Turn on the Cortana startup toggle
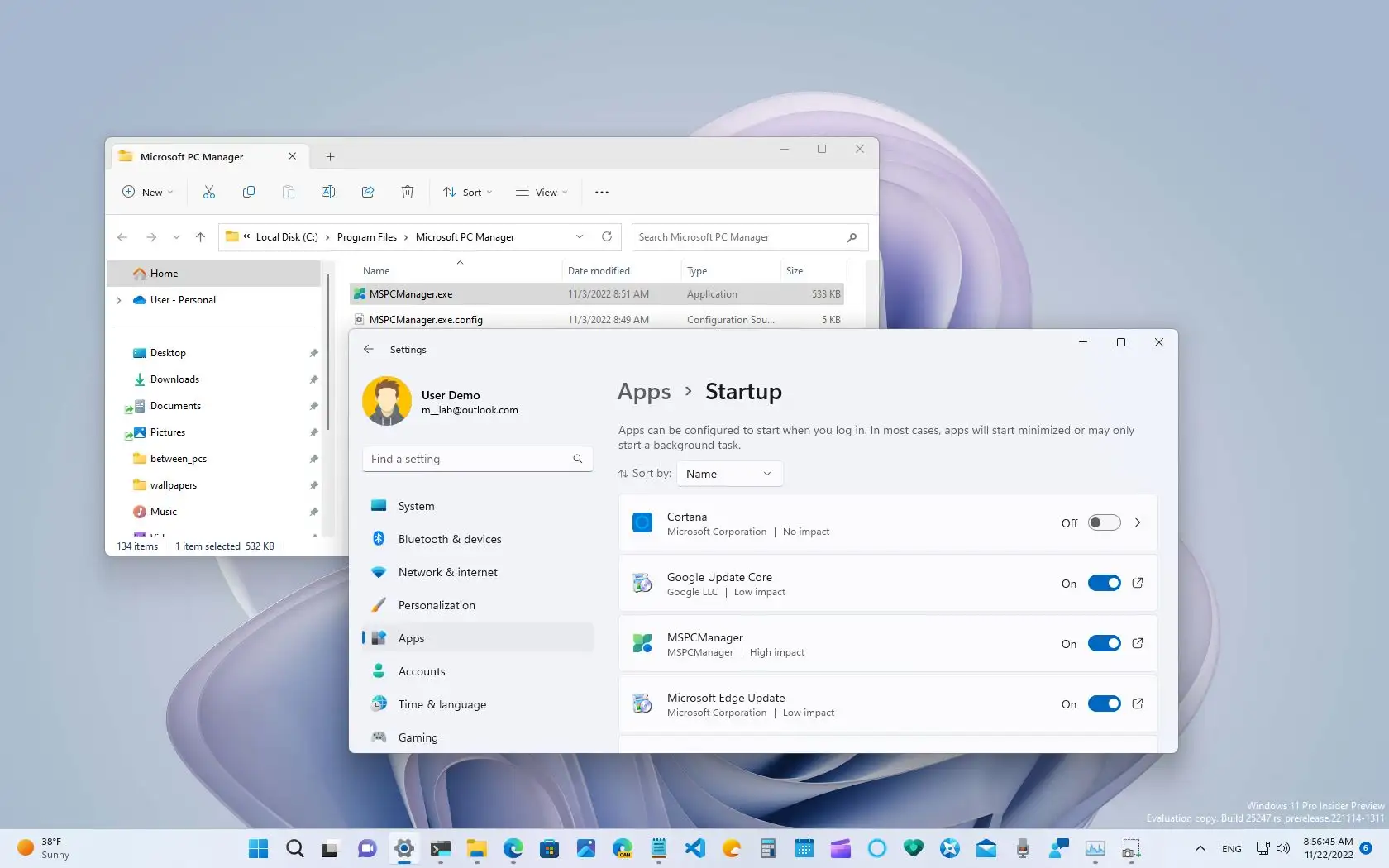 coord(1104,522)
